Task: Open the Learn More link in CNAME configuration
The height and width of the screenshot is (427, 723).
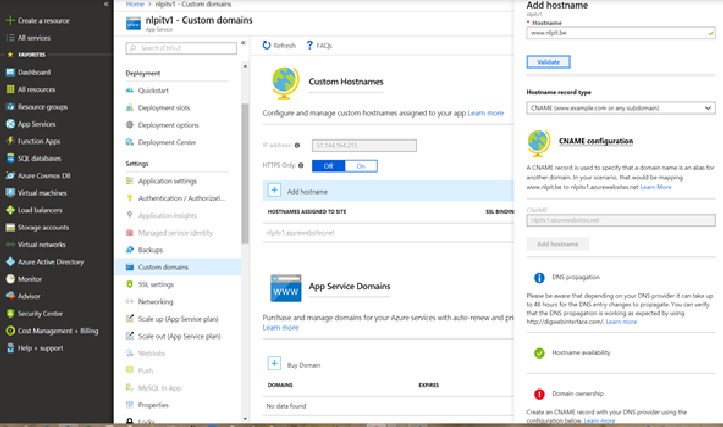Action: point(656,187)
